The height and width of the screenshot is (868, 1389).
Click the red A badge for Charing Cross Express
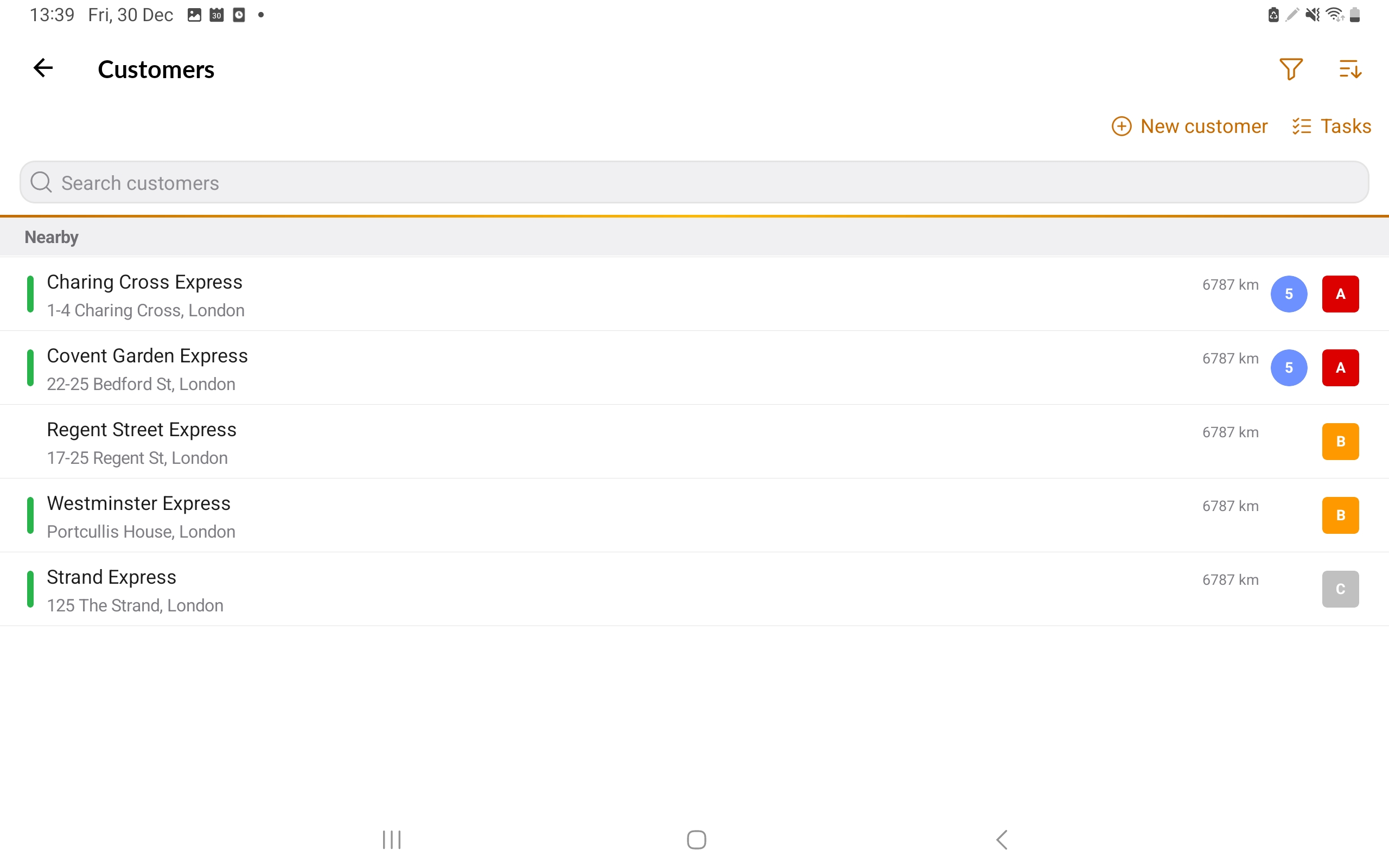[x=1340, y=294]
